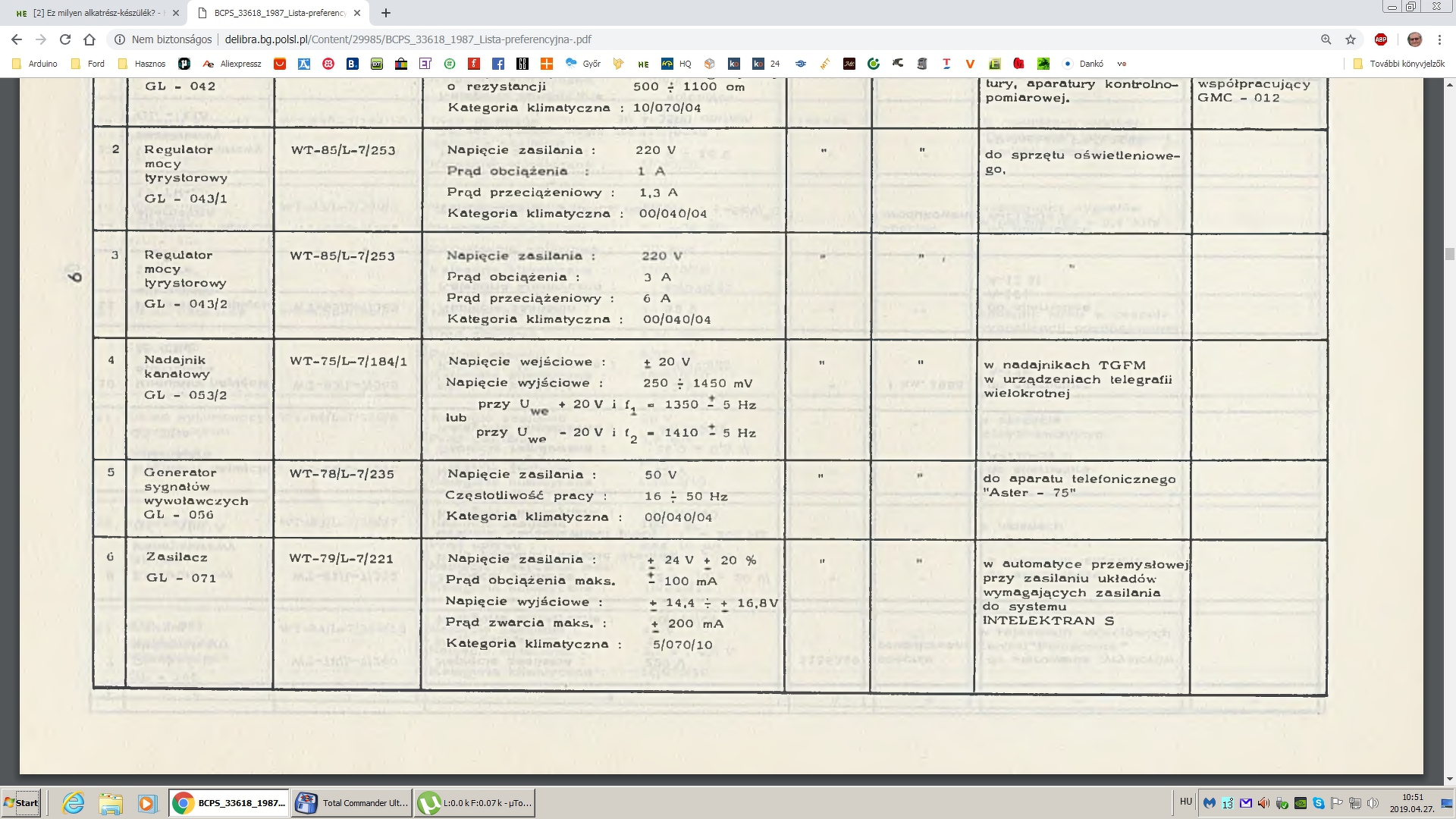1456x819 pixels.
Task: Switch to Ez milyen alkatrész-készülék tab
Action: [93, 13]
